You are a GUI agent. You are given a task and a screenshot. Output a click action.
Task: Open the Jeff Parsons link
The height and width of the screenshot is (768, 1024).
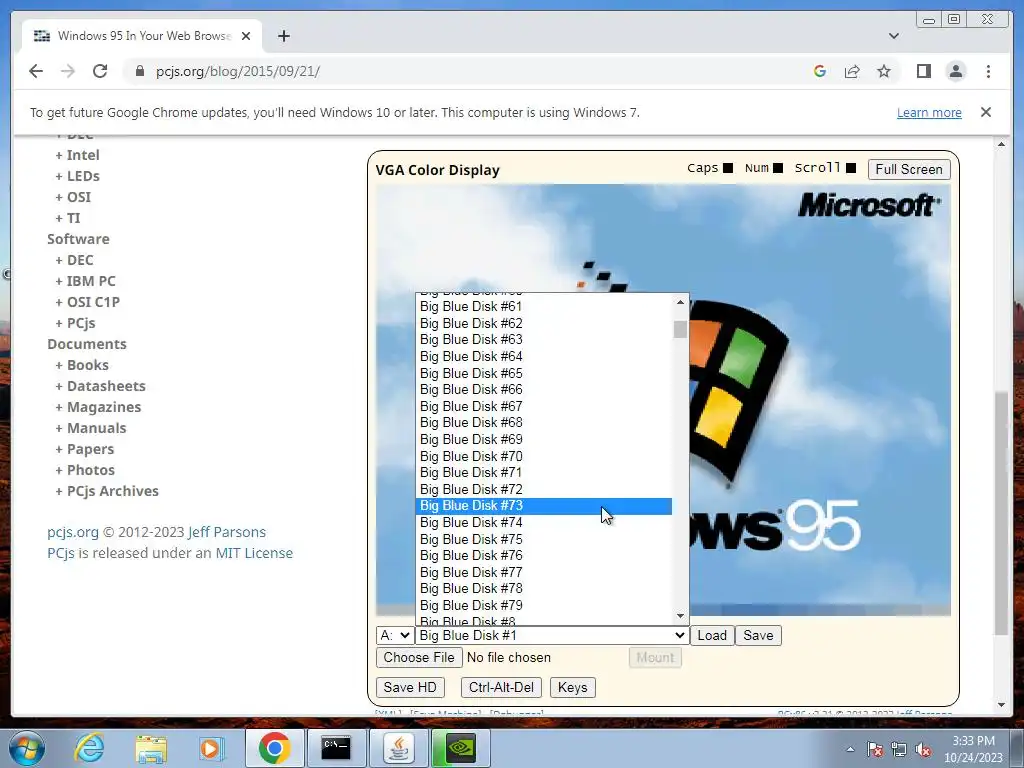coord(227,532)
